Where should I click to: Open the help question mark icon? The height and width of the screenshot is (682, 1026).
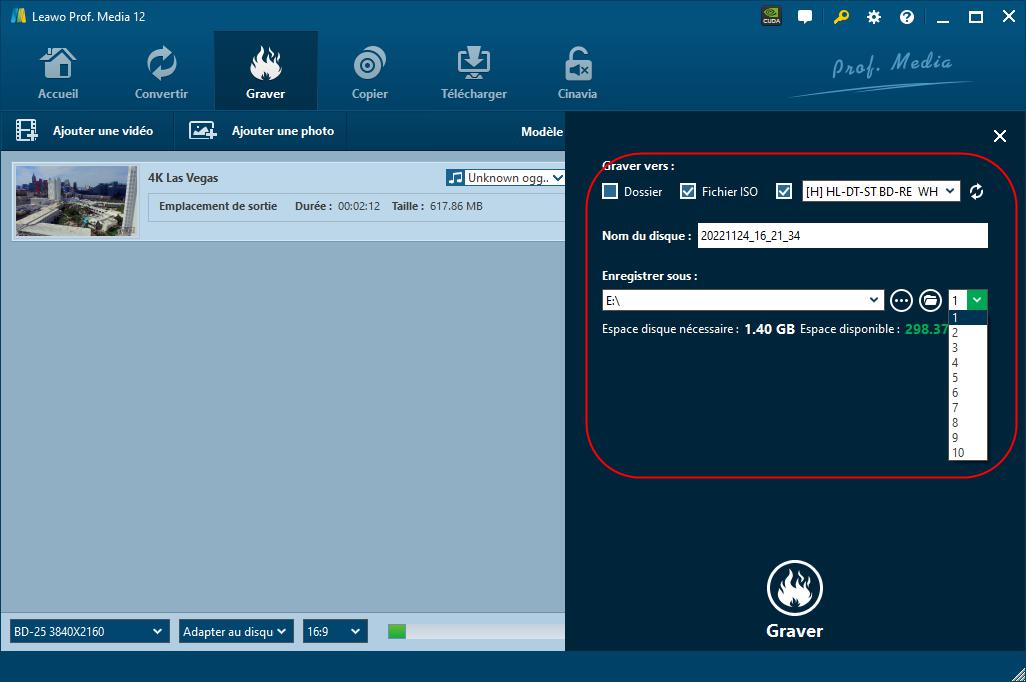(907, 17)
